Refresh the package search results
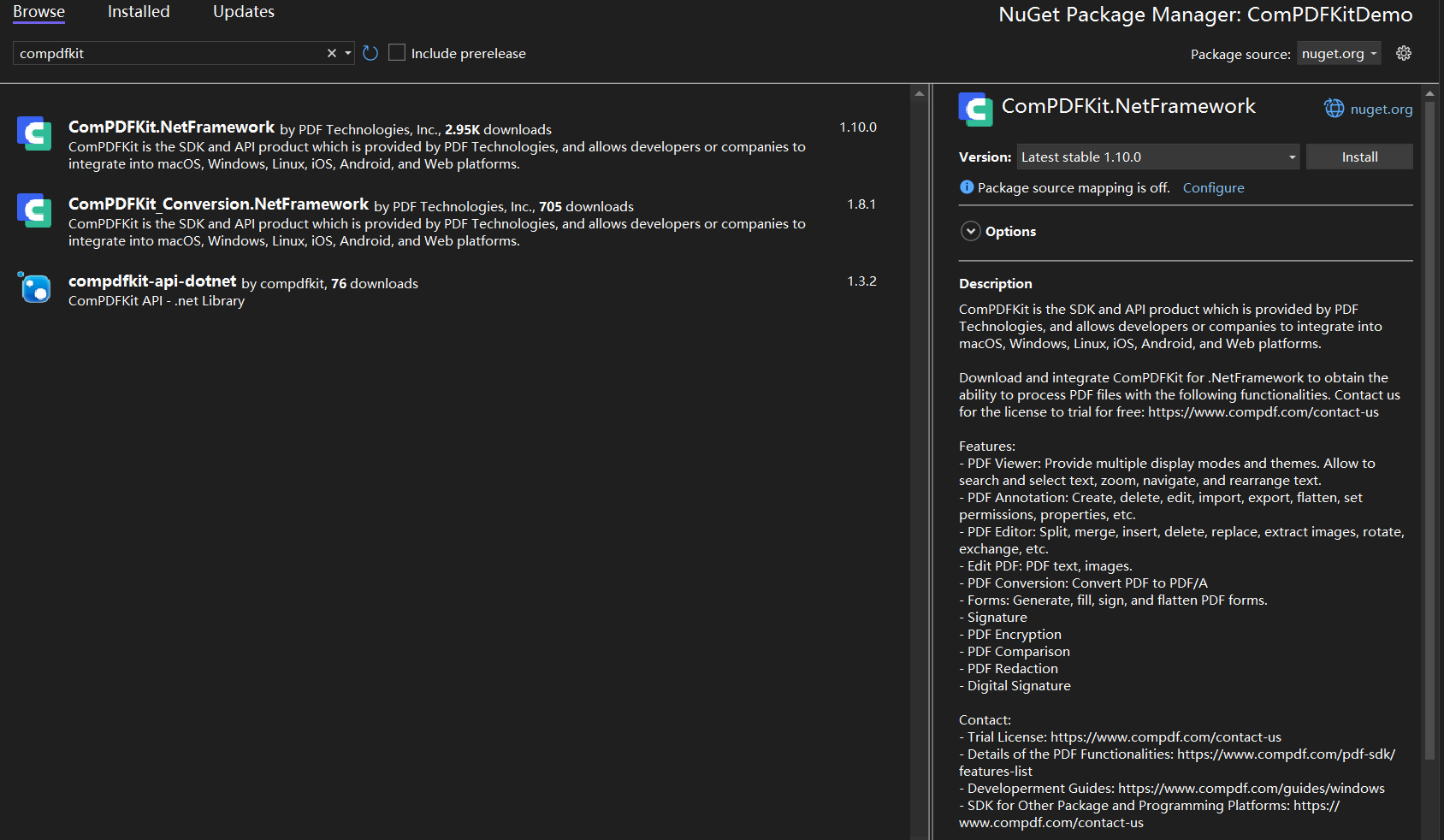1444x840 pixels. [x=370, y=53]
